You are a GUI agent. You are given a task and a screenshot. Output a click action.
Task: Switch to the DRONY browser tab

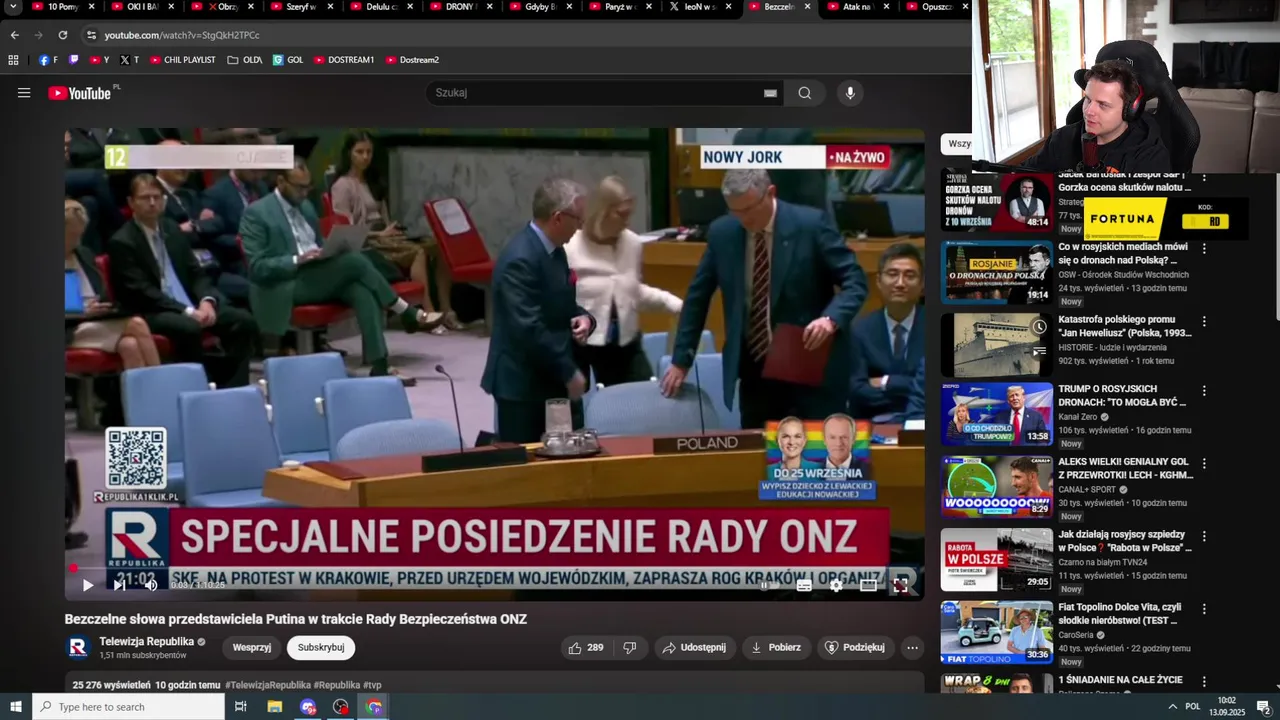[458, 7]
